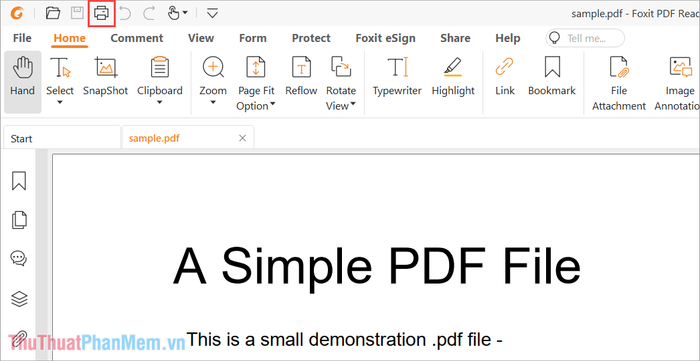Open the Attachments side panel paperclip
Viewport: 700px width, 361px height.
[x=19, y=339]
